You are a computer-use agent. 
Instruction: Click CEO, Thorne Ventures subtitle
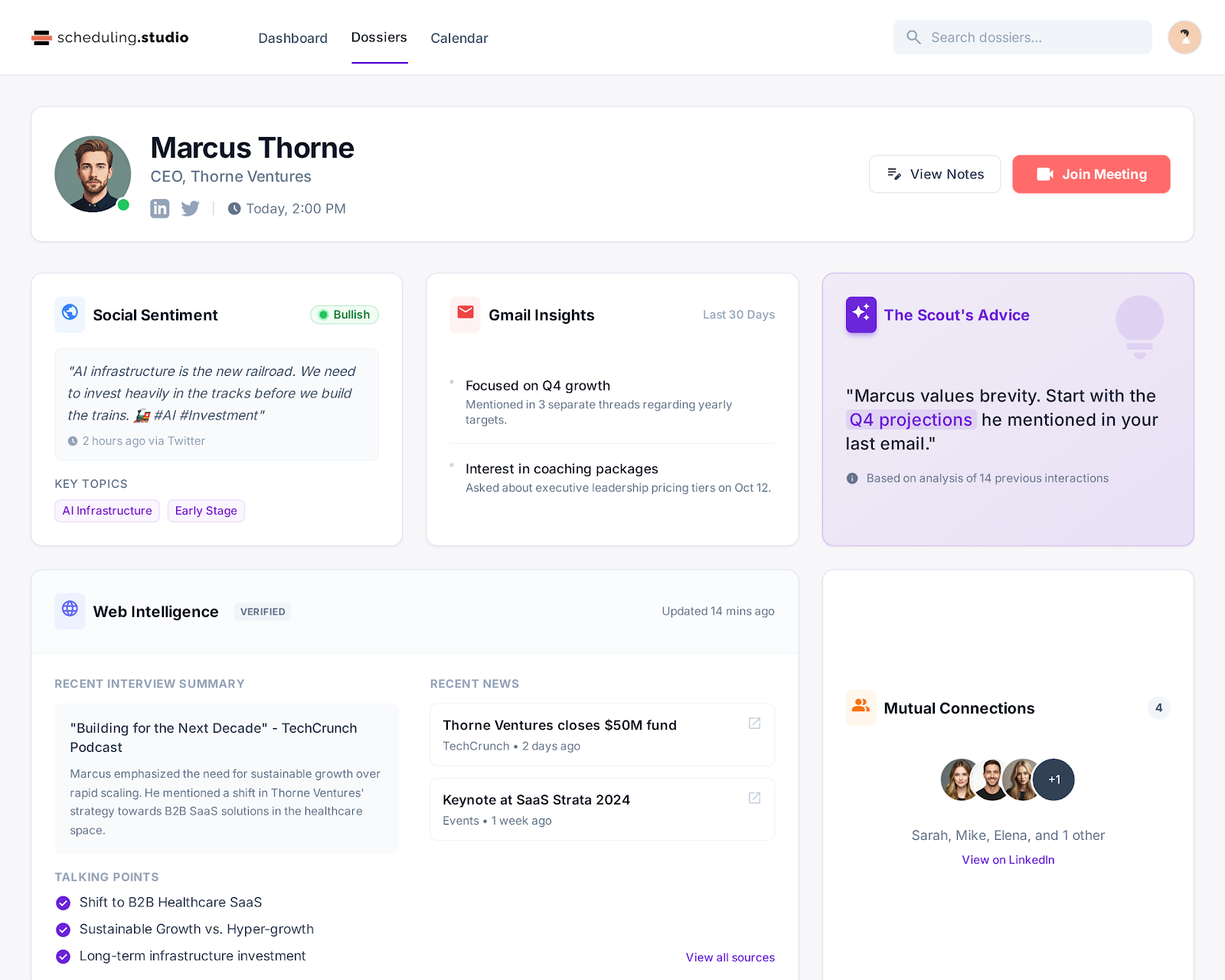(x=231, y=177)
